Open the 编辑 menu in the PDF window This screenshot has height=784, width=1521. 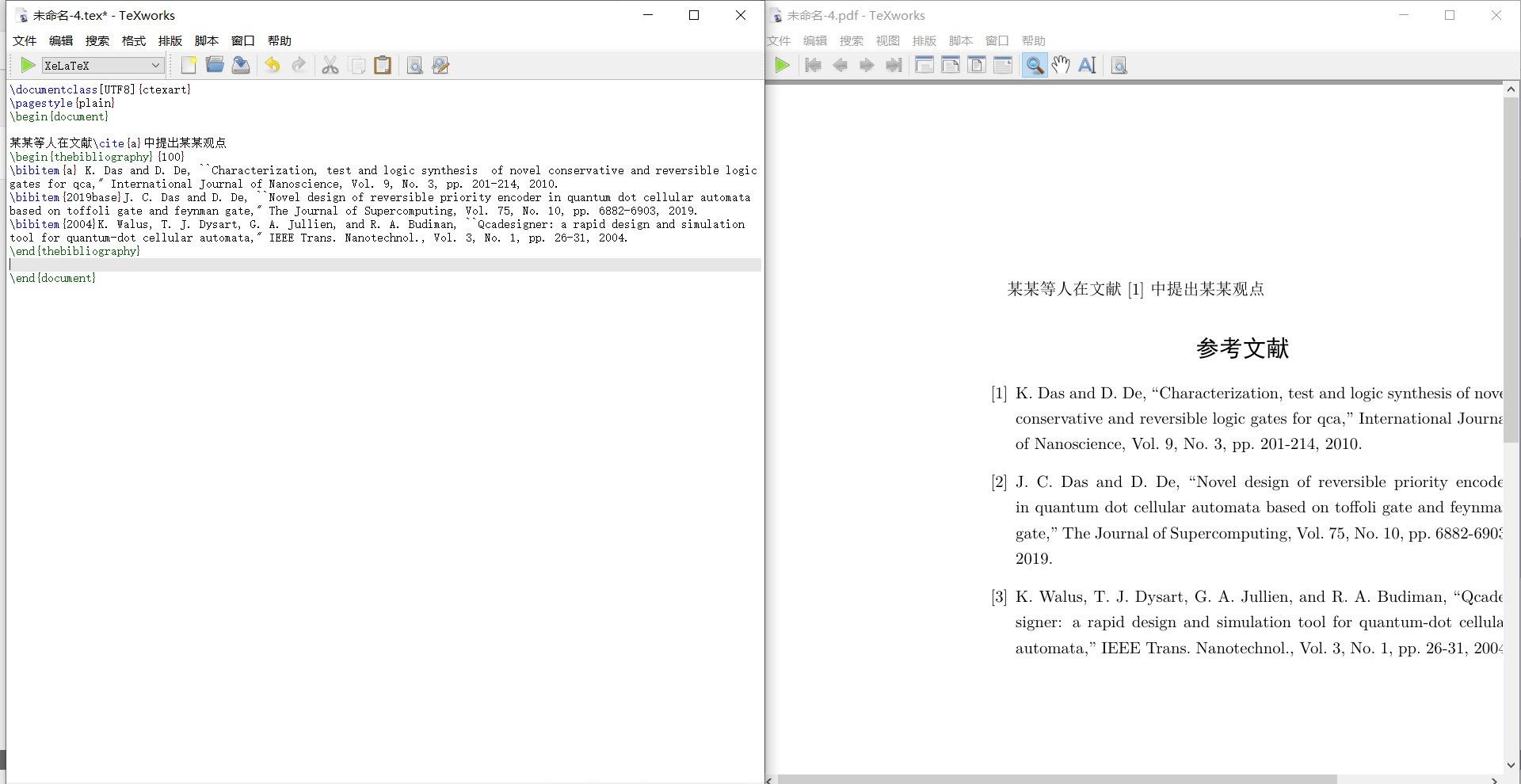815,41
